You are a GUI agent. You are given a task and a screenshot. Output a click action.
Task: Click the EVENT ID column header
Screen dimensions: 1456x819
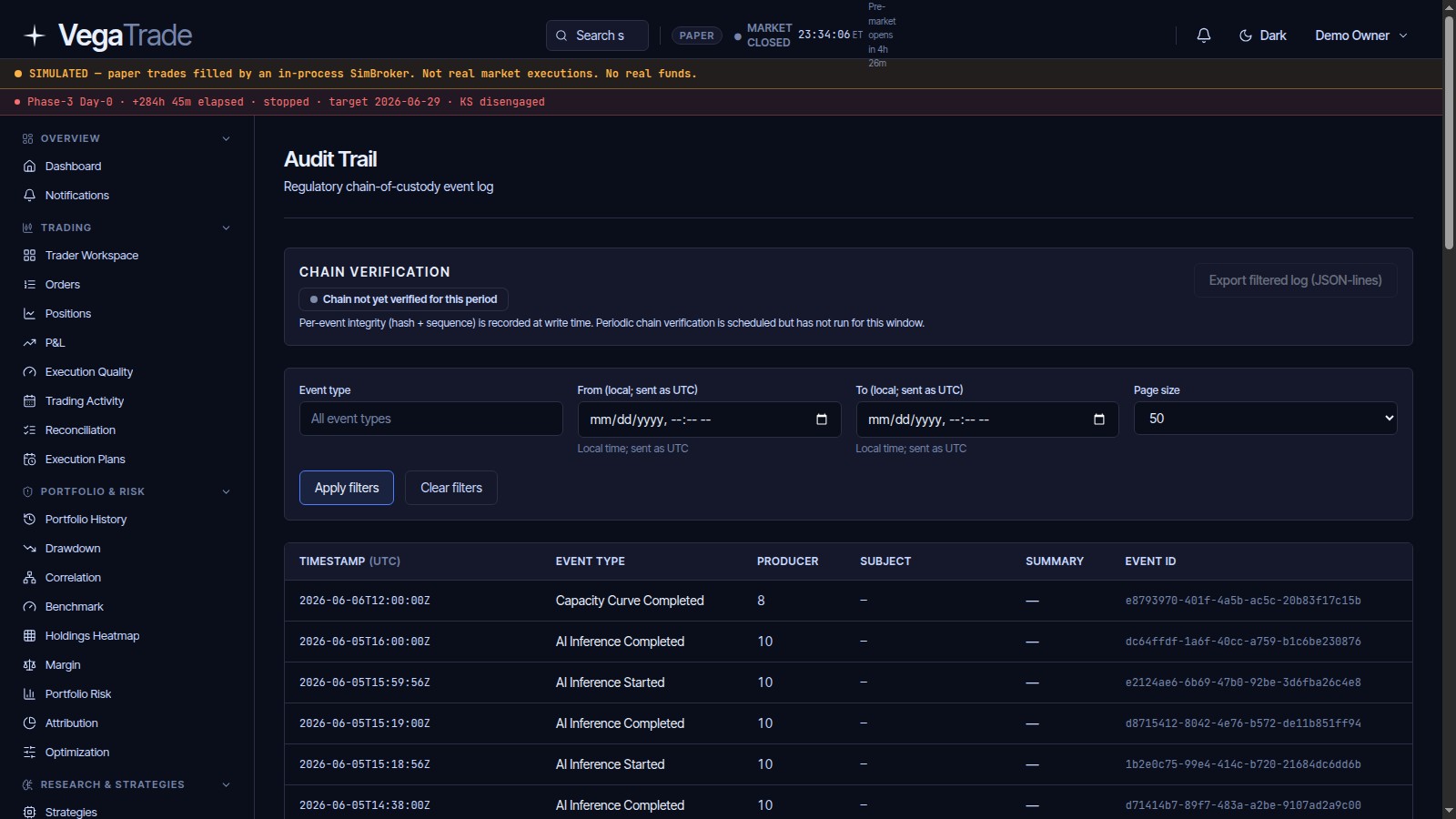tap(1150, 561)
